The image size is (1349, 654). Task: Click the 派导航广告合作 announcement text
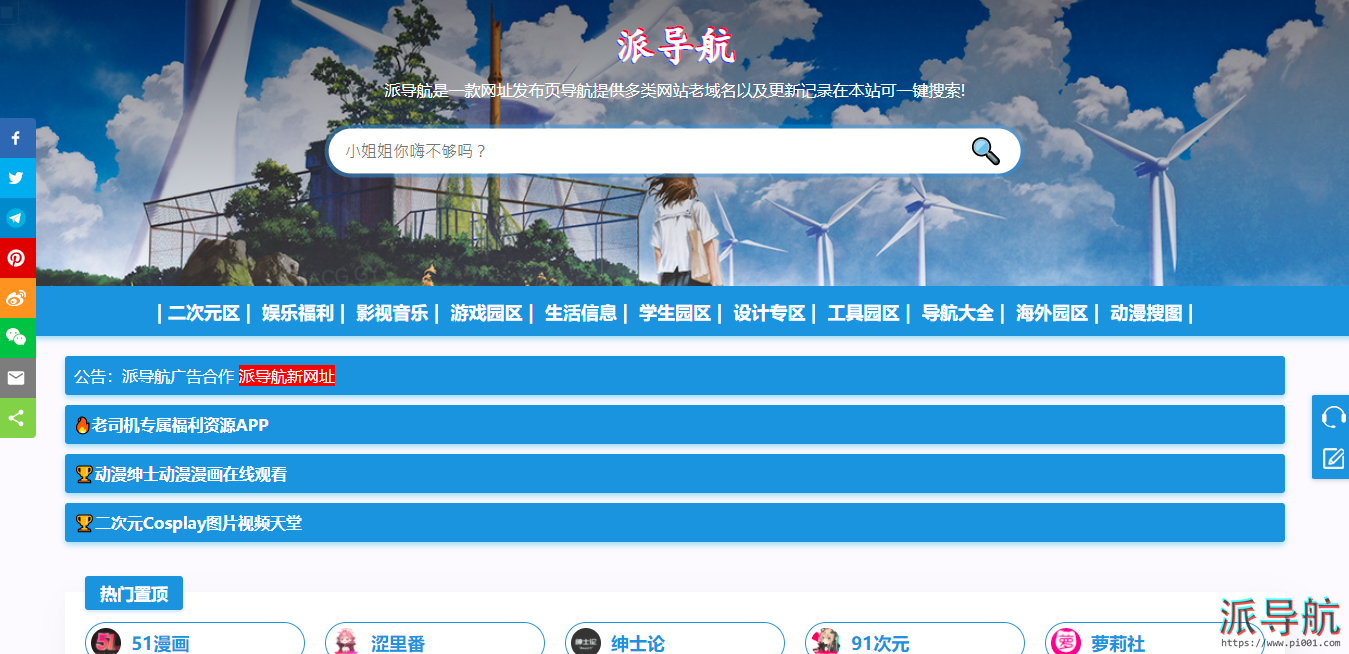click(178, 376)
